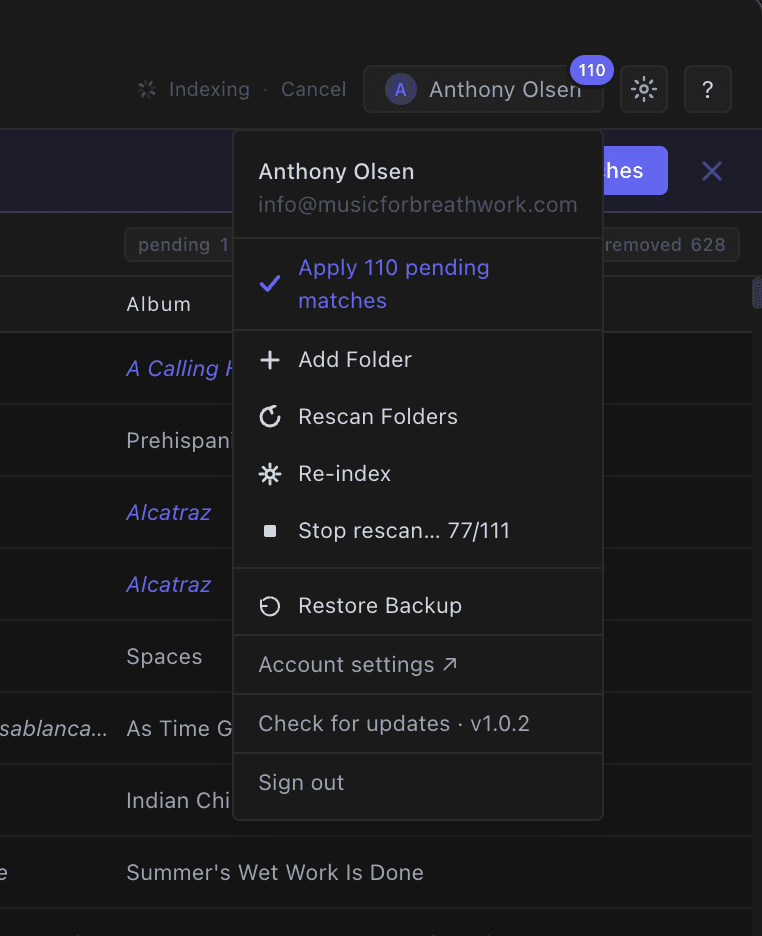Click the Restore Backup counterclockwise icon
The height and width of the screenshot is (936, 762).
coord(270,606)
